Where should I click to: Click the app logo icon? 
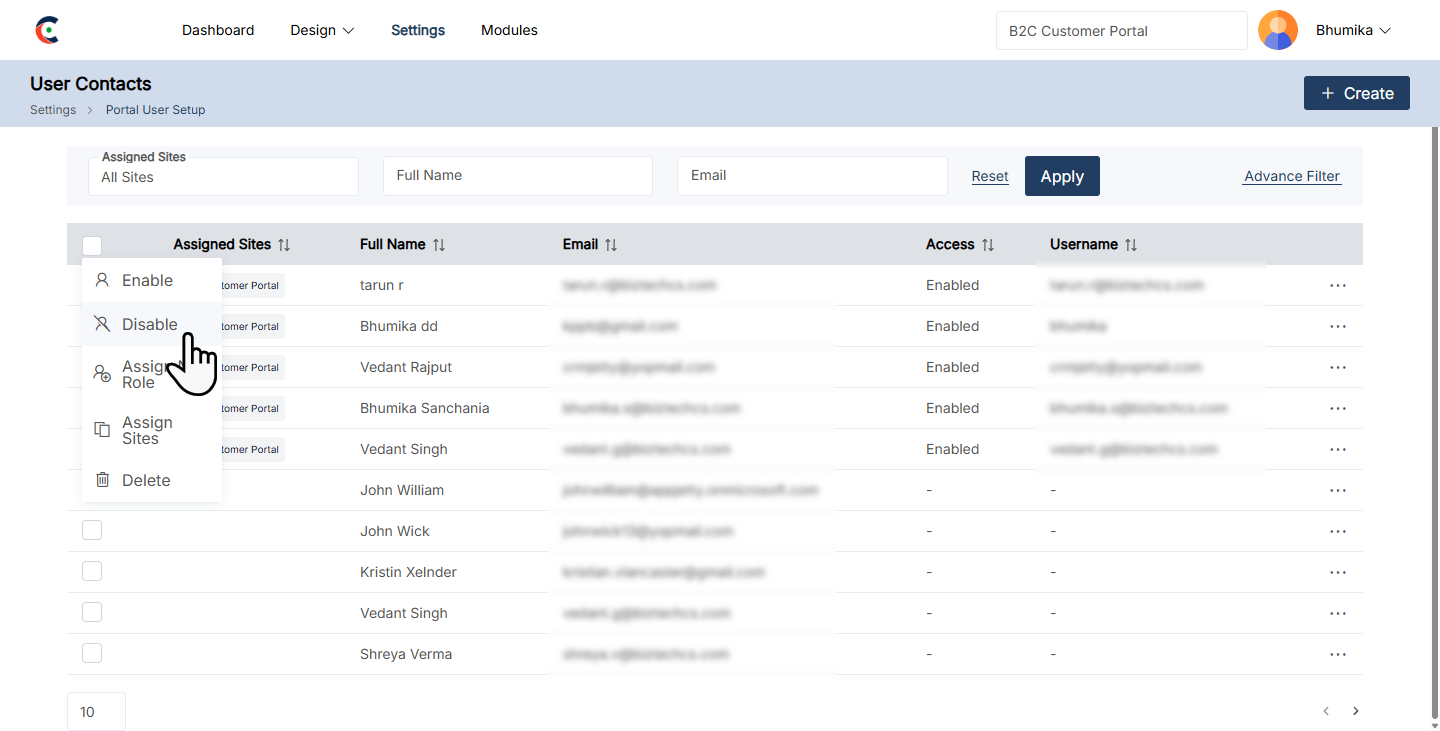(x=47, y=30)
